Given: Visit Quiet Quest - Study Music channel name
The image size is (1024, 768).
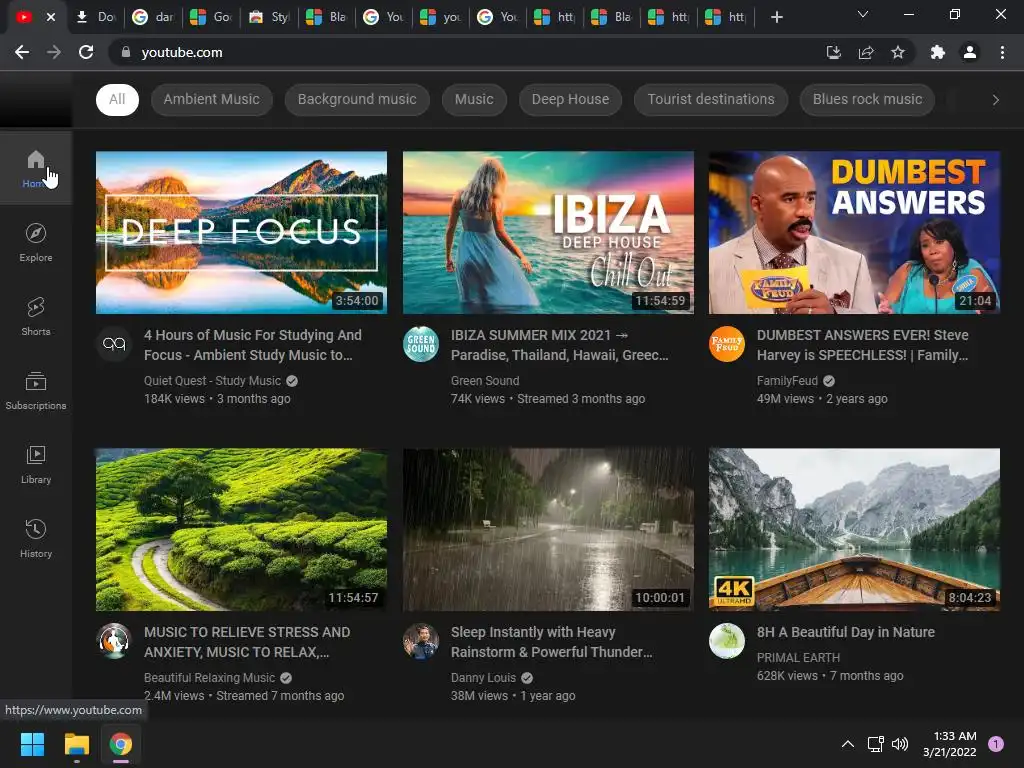Looking at the screenshot, I should pos(212,381).
